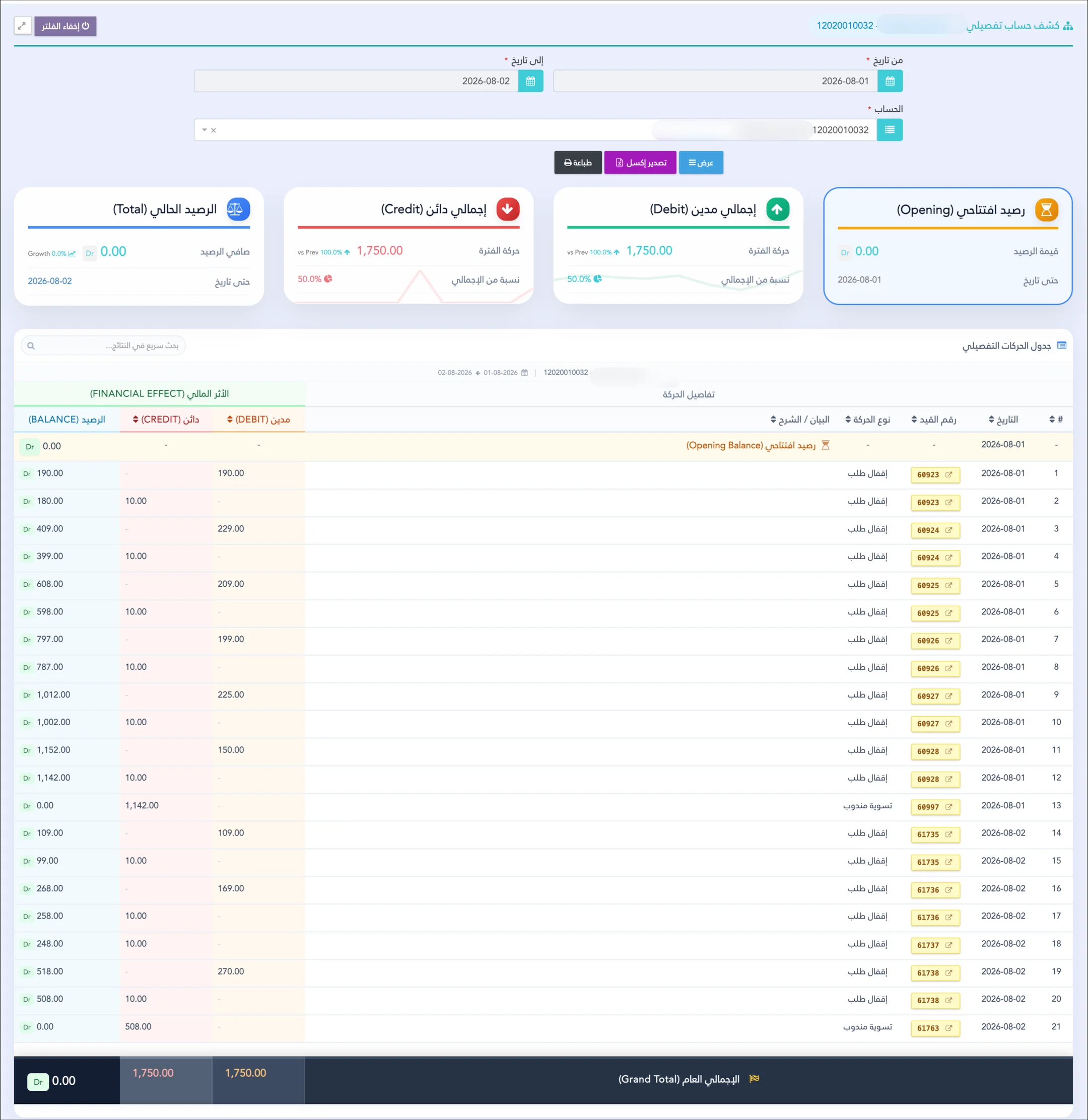Sort by the البيان / الشرح column
This screenshot has height=1120, width=1088.
(800, 419)
